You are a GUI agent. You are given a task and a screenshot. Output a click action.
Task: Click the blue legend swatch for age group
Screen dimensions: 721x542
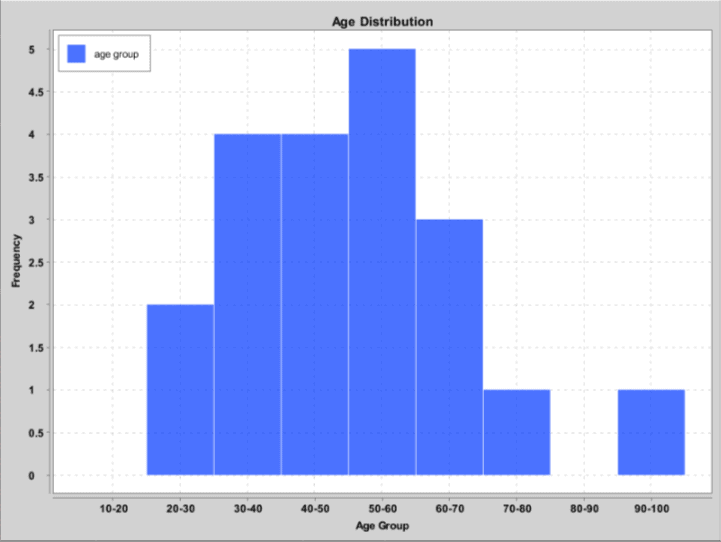tap(76, 55)
